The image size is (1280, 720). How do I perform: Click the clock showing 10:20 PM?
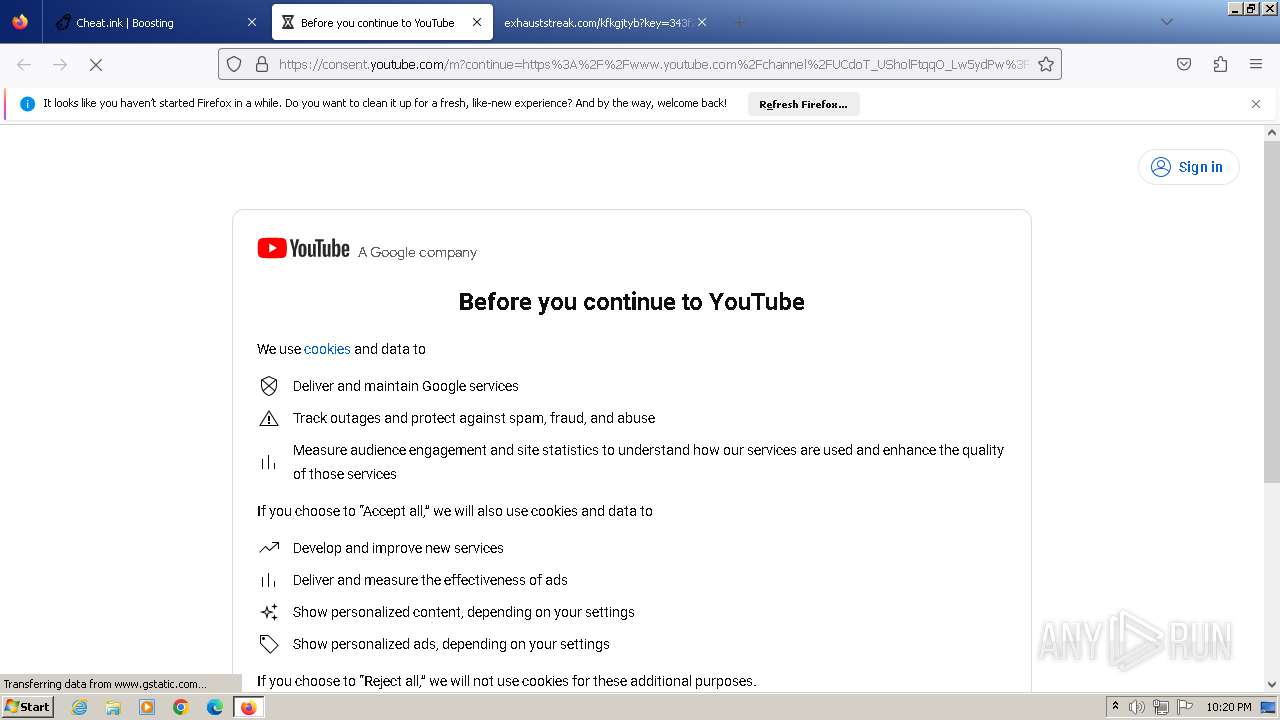[x=1229, y=707]
